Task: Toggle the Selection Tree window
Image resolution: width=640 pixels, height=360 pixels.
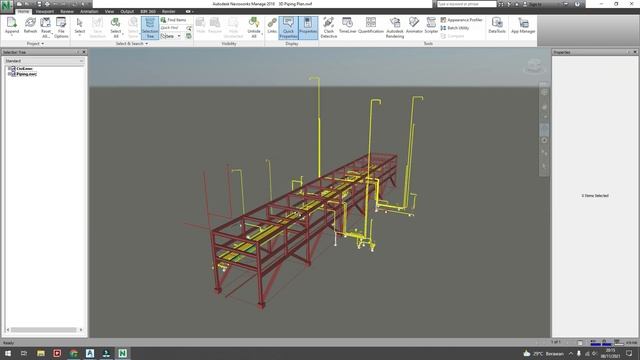Action: click(x=150, y=28)
